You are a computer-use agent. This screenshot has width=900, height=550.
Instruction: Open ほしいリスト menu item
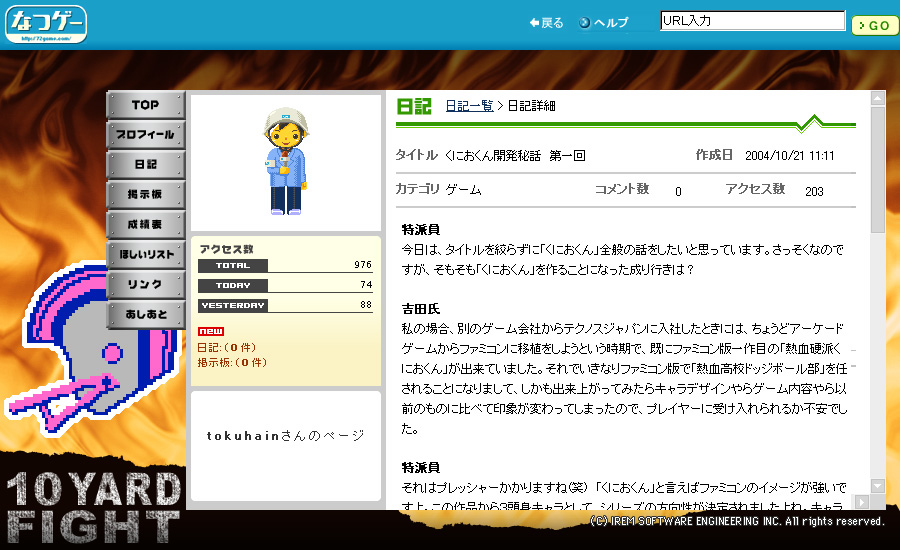146,254
